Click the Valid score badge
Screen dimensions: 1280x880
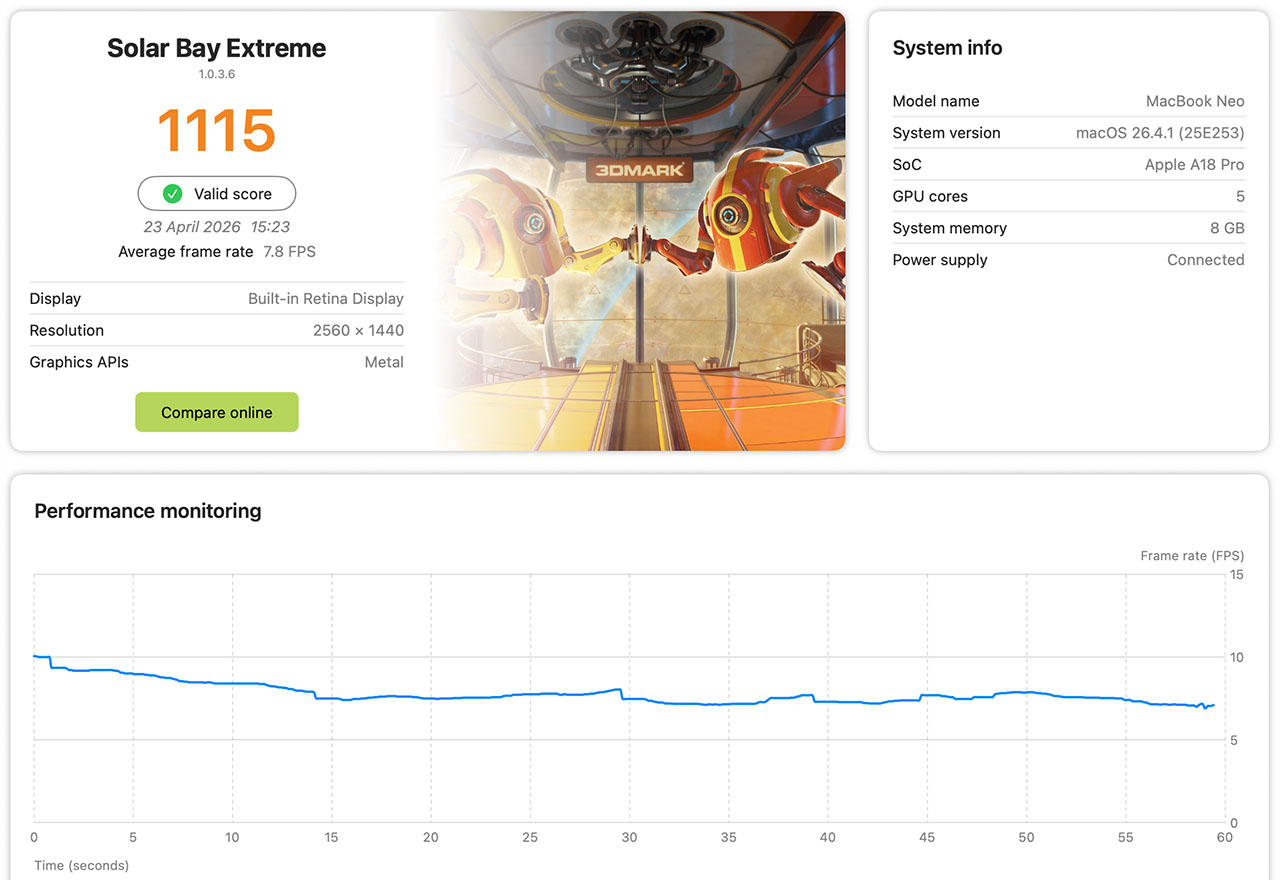pos(216,193)
